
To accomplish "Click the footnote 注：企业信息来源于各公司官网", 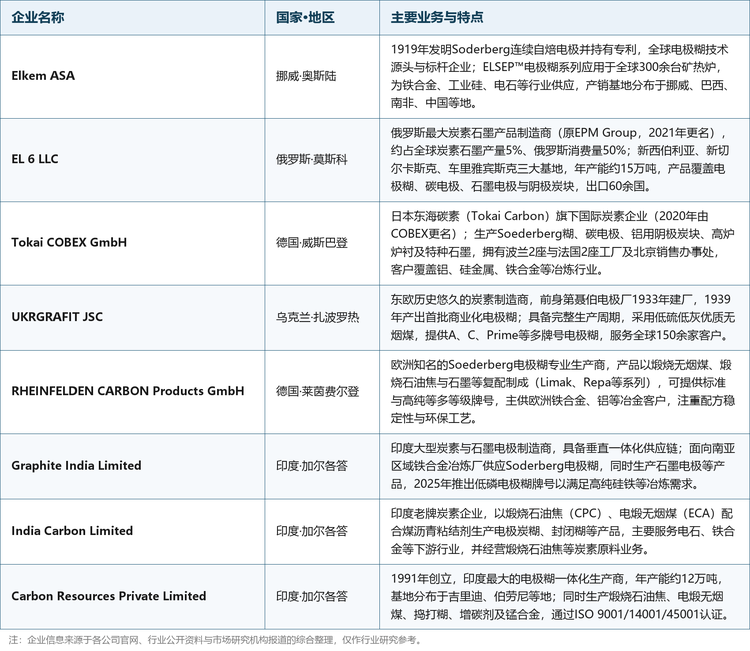I will [216, 640].
